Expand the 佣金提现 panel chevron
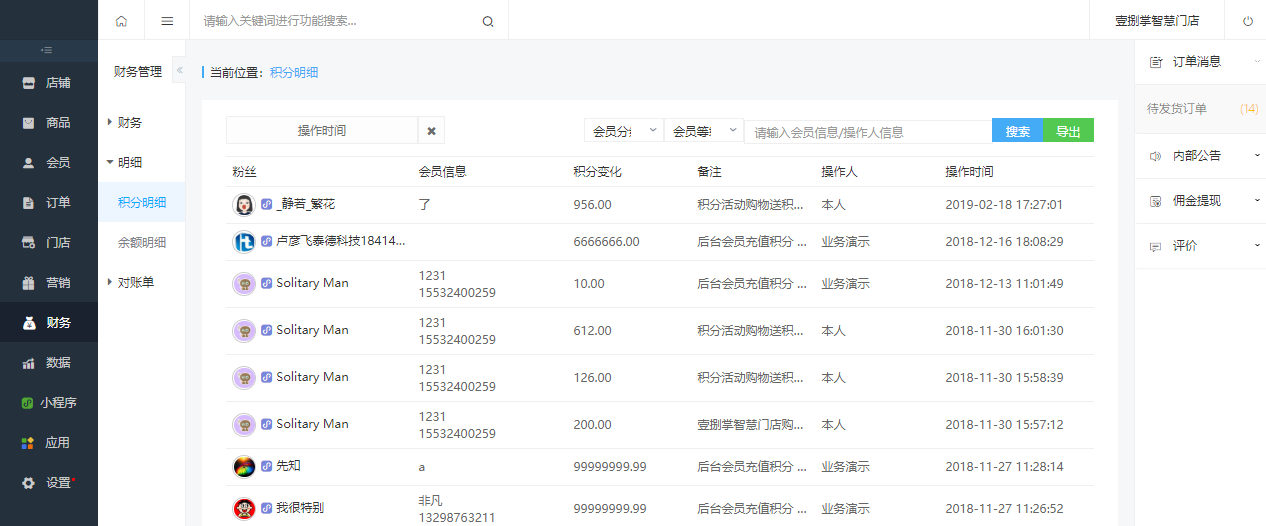 [1256, 201]
